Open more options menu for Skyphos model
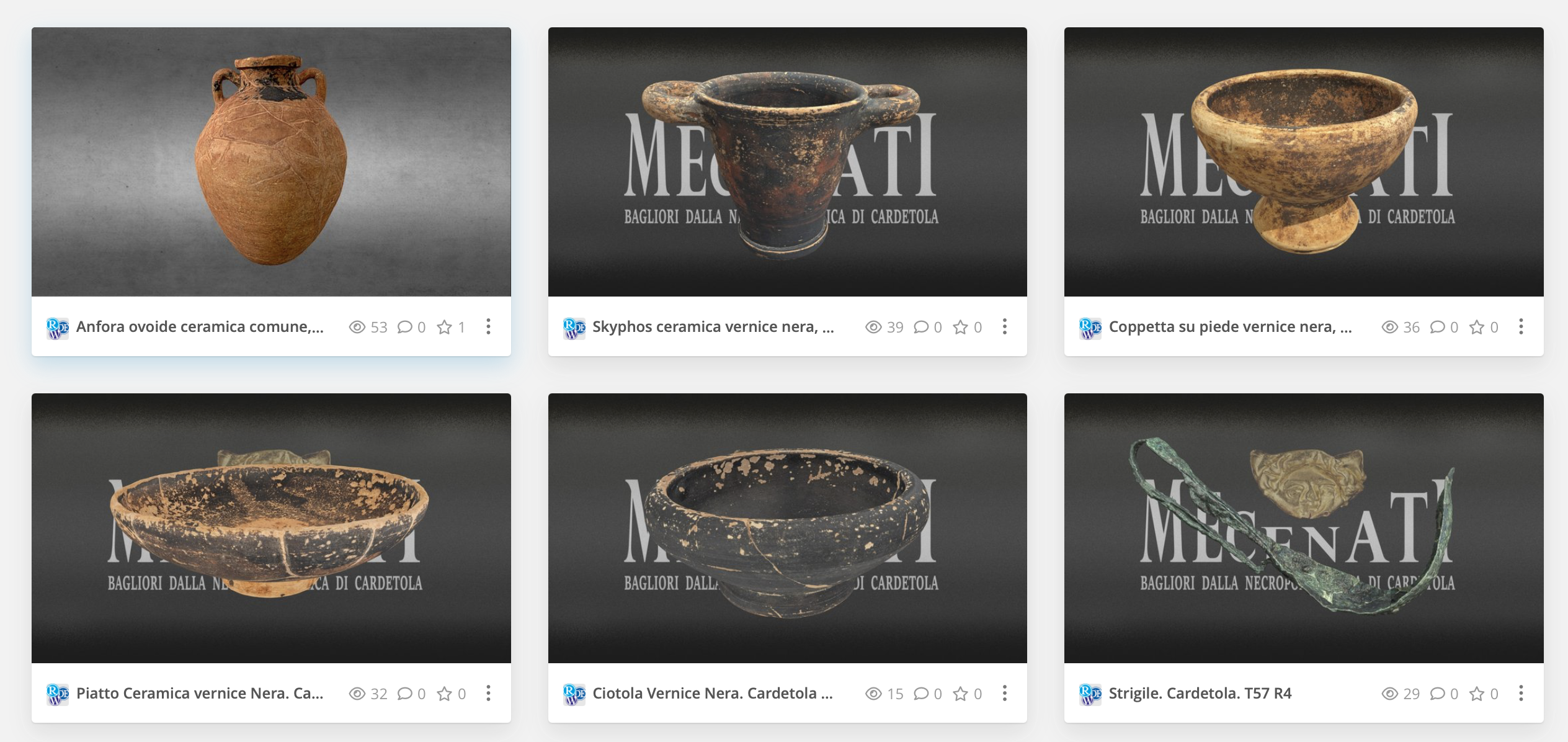Screen dimensions: 1568x742 (1005, 327)
